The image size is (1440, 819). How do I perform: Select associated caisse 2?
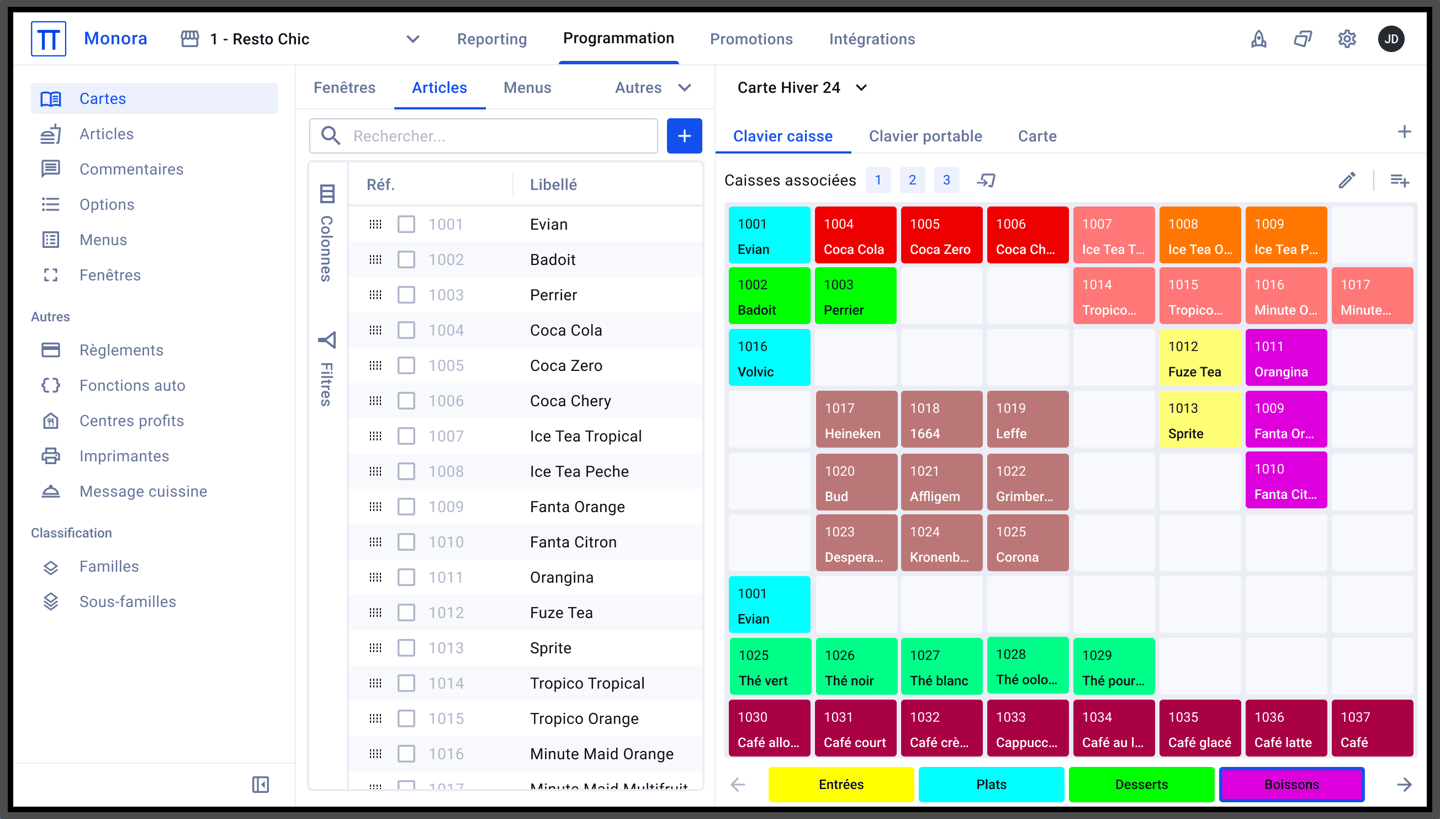[x=912, y=181]
